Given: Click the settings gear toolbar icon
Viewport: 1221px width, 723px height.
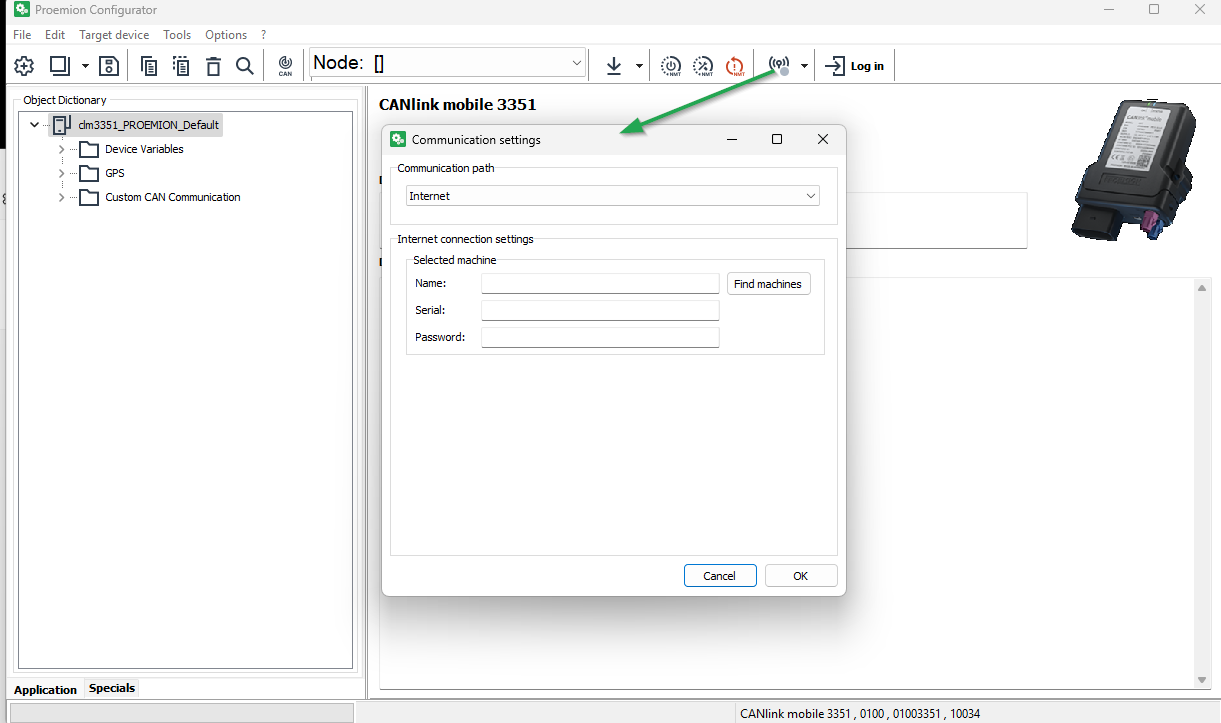Looking at the screenshot, I should pos(24,66).
